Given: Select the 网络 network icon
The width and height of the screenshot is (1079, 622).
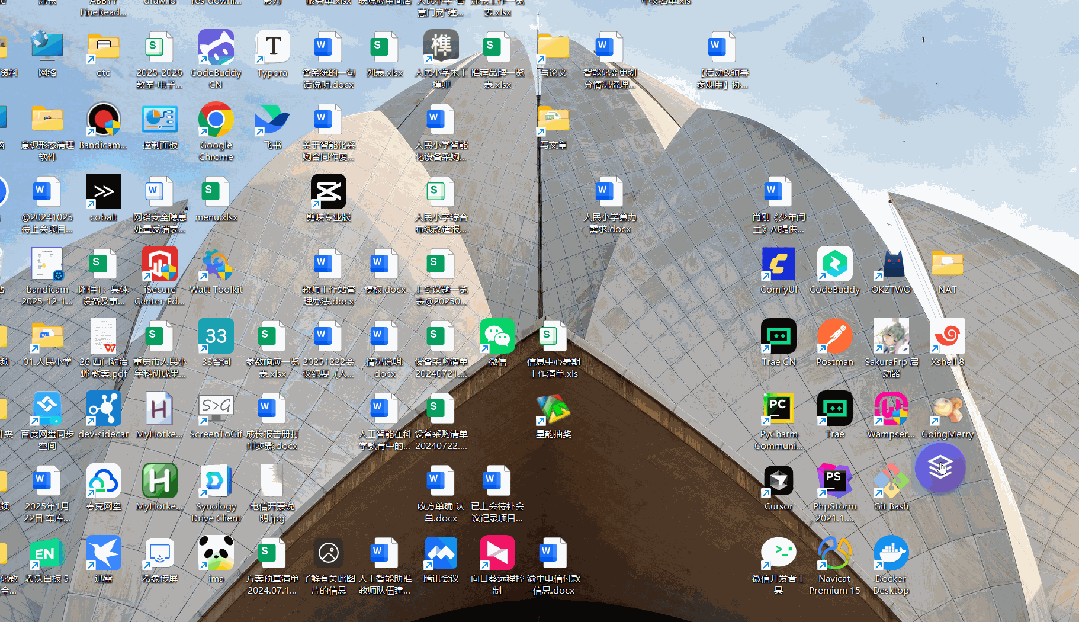Looking at the screenshot, I should 47,48.
